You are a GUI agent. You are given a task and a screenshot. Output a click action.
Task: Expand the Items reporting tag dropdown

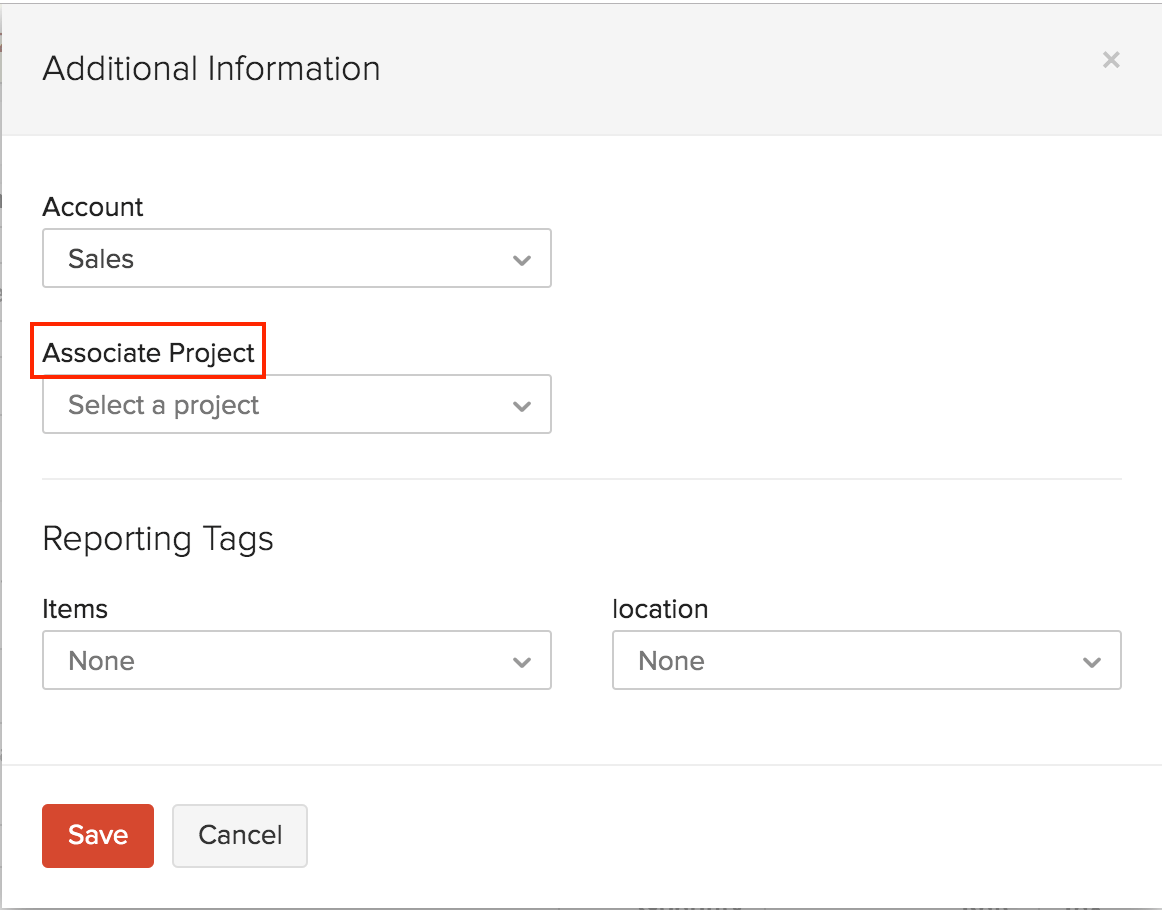(x=296, y=661)
